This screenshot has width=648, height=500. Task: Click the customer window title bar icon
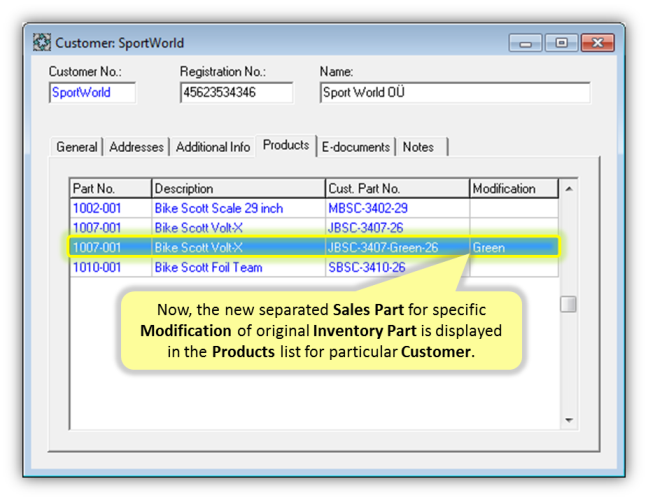(42, 43)
